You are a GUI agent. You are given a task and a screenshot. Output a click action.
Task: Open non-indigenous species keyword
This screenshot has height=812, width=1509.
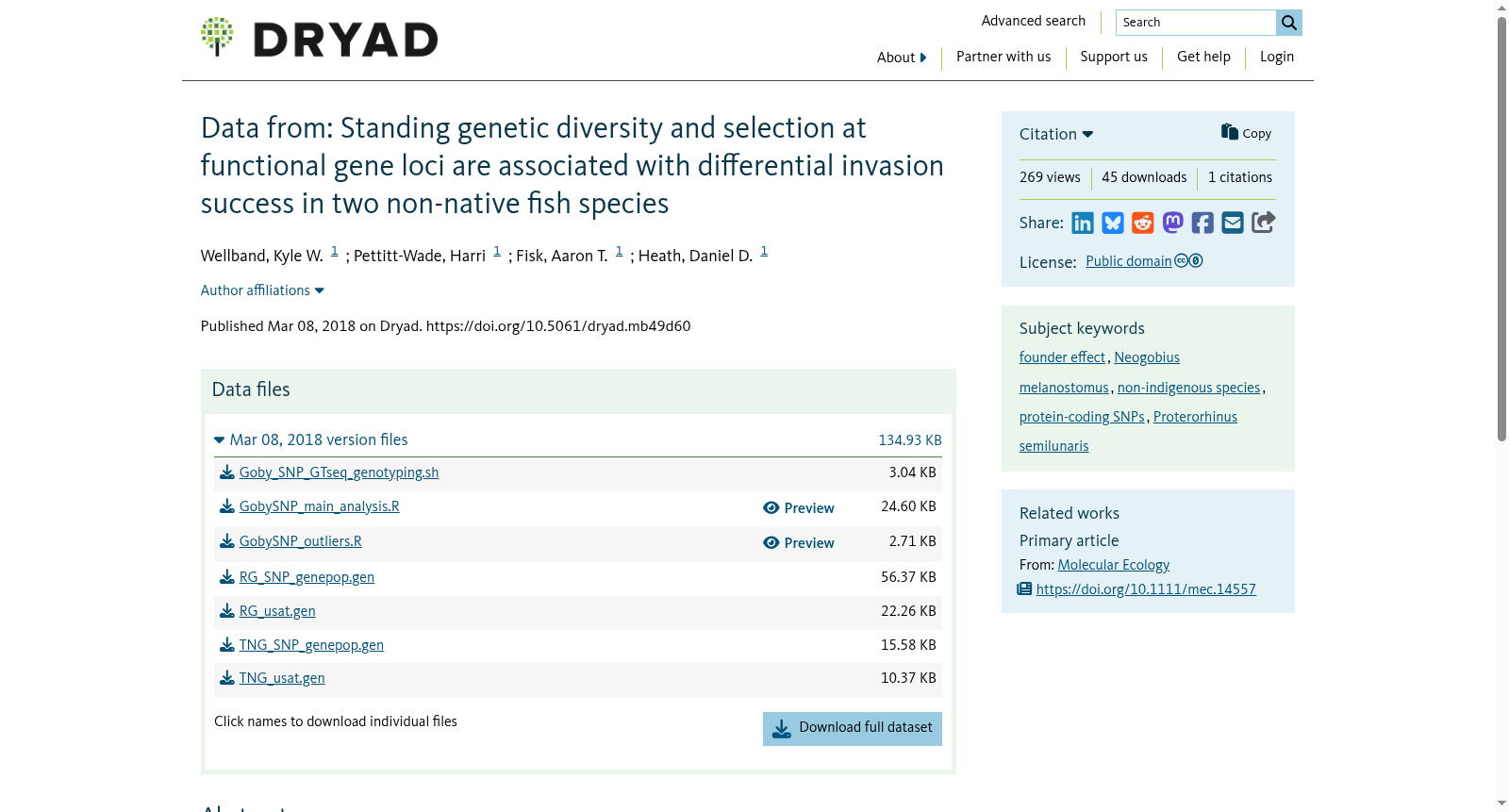[x=1189, y=388]
